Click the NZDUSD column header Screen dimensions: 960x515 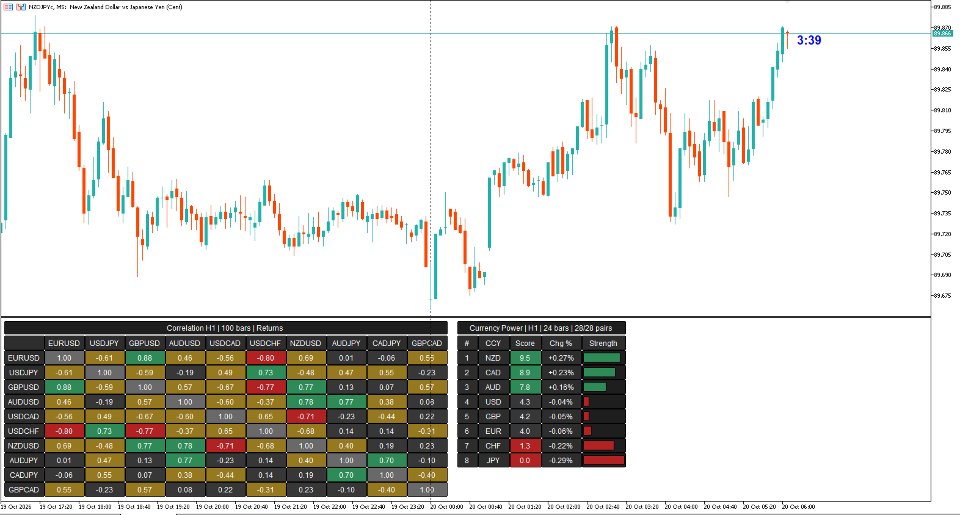(306, 343)
